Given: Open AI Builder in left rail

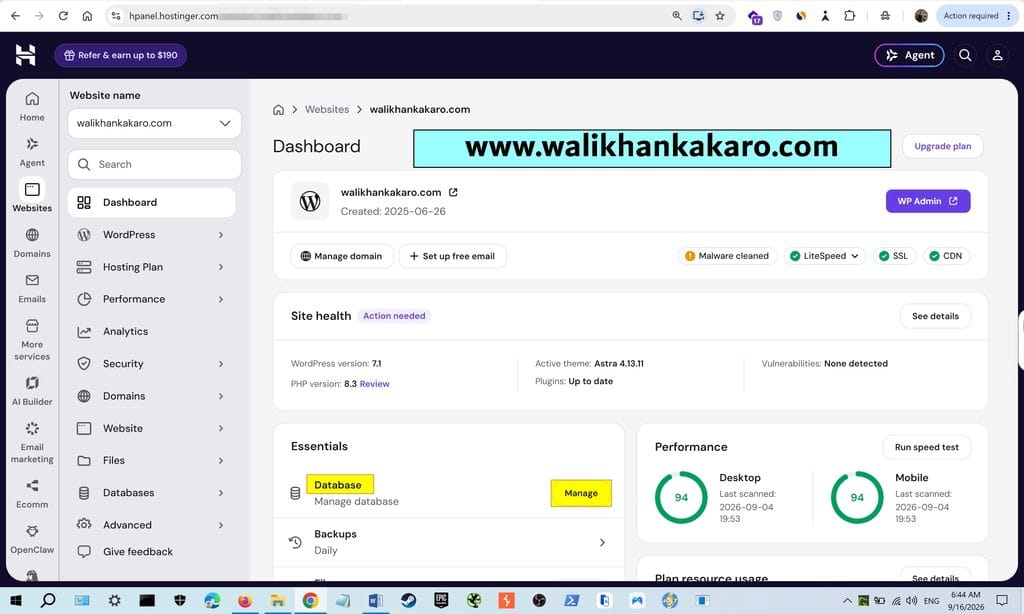Looking at the screenshot, I should coord(32,391).
